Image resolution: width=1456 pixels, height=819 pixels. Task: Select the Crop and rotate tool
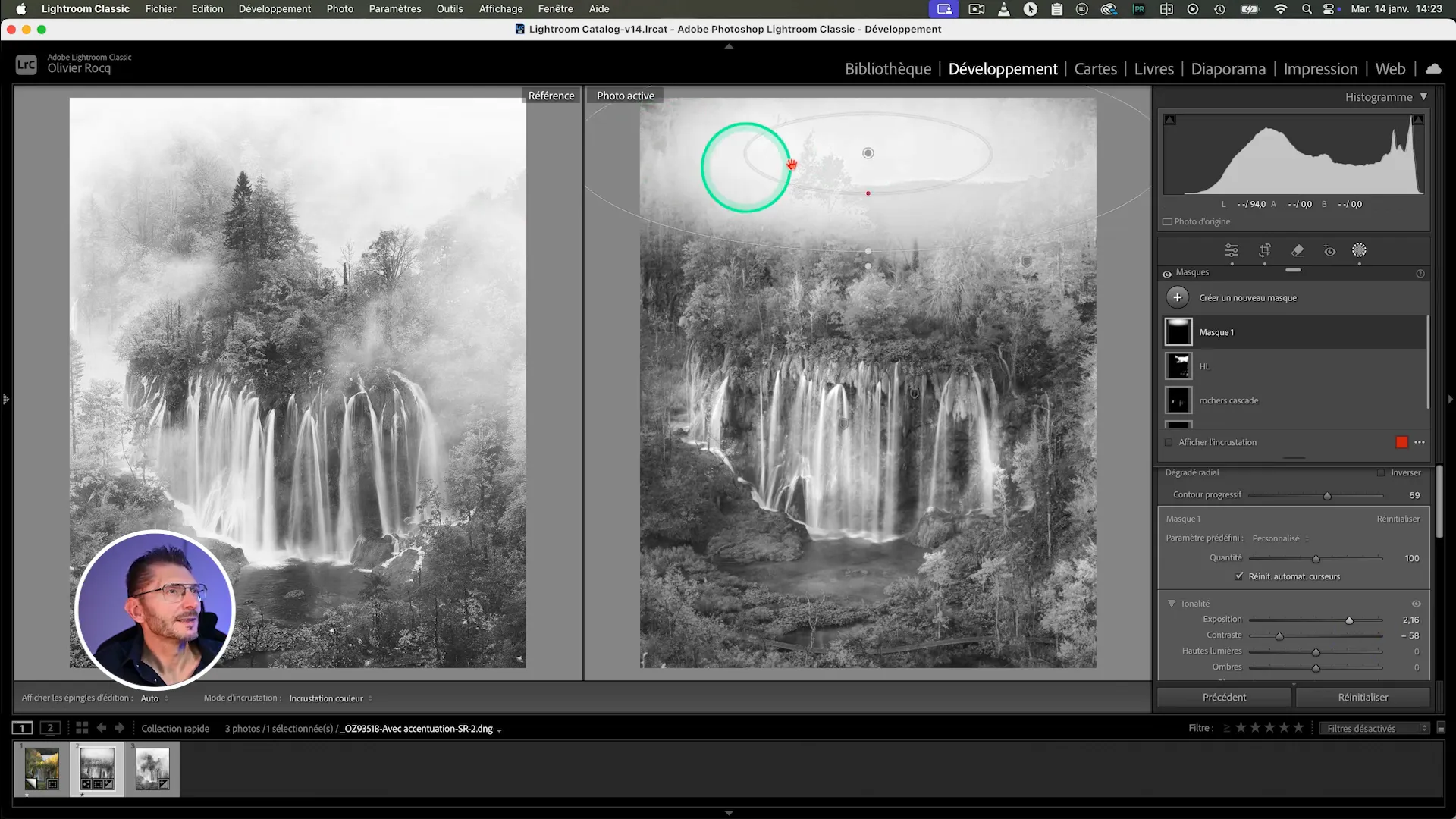coord(1265,250)
